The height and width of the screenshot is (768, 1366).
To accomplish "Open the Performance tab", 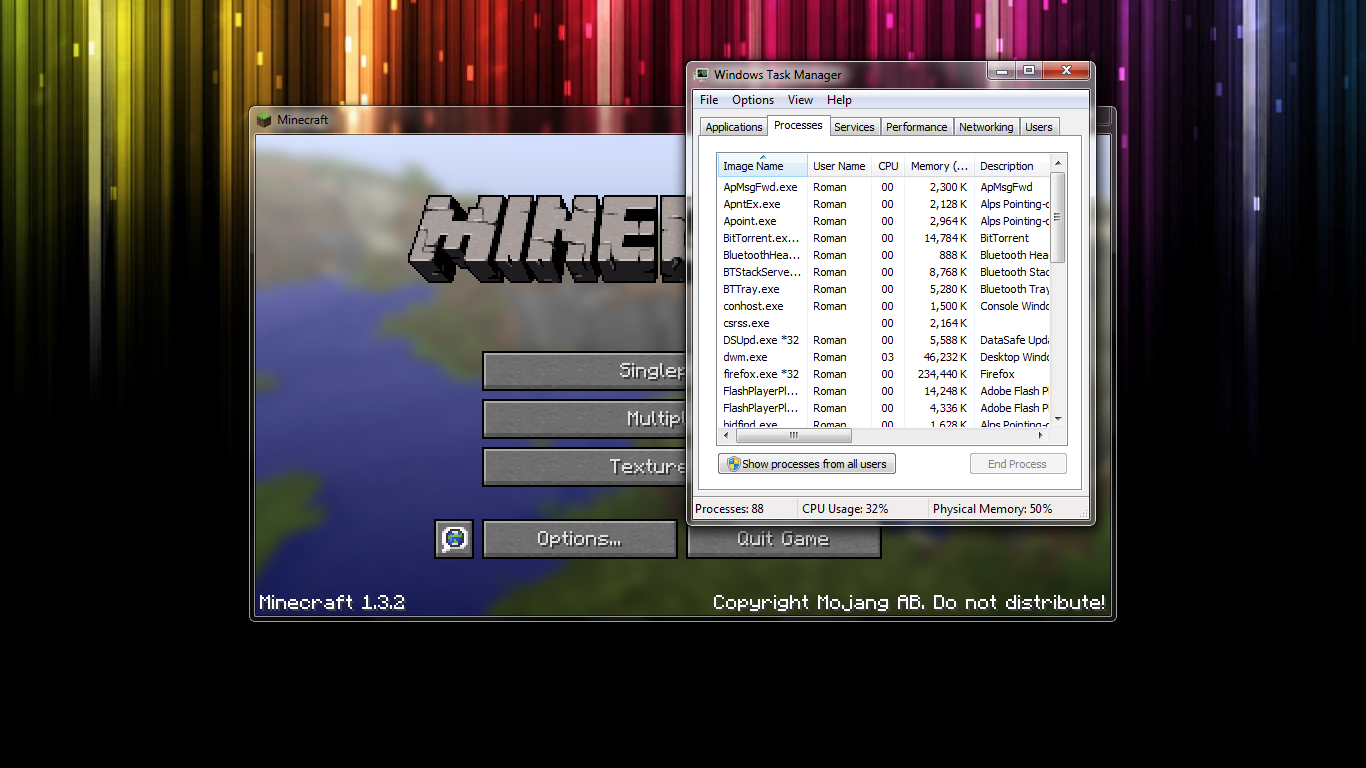I will click(x=916, y=127).
